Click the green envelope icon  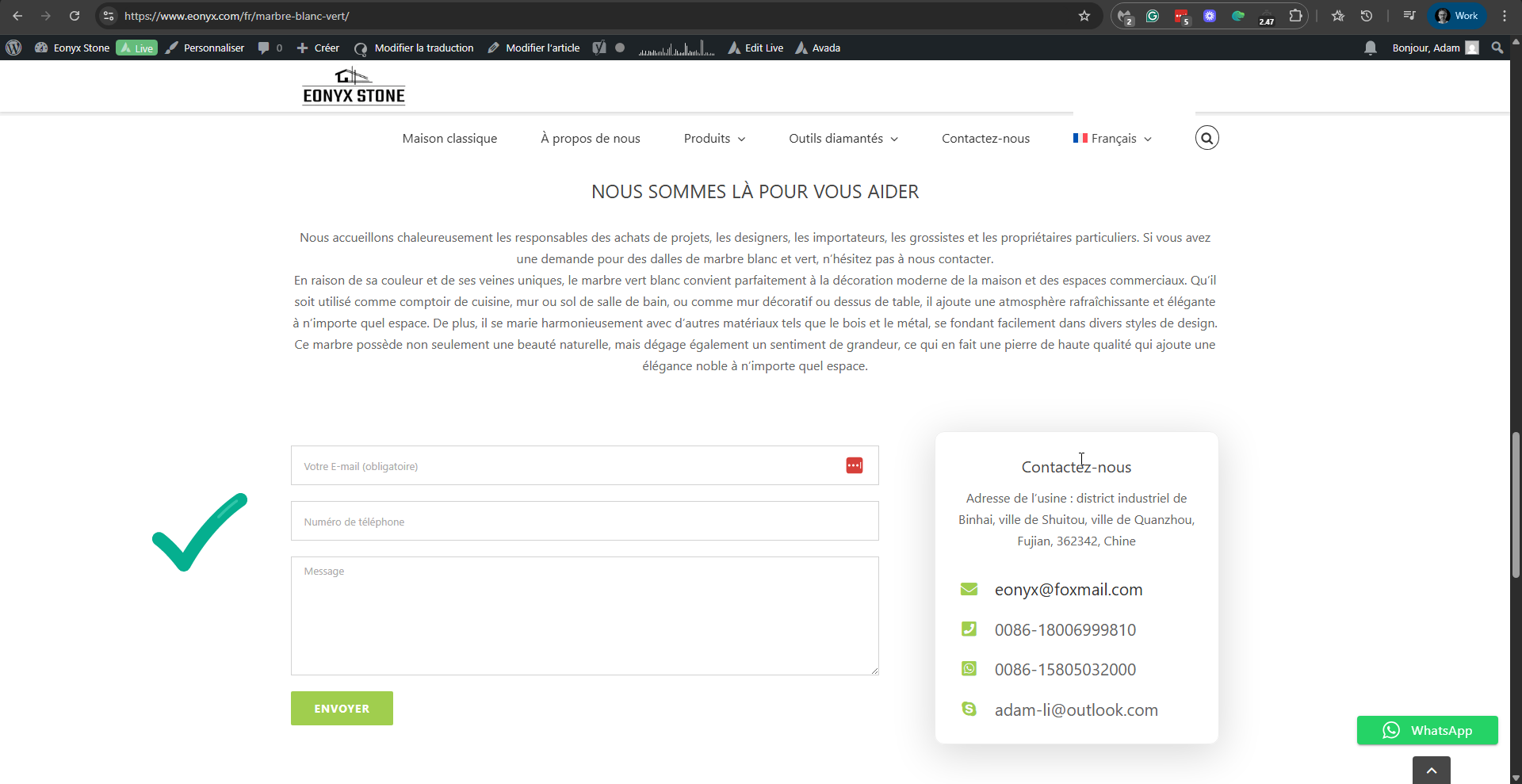coord(969,589)
